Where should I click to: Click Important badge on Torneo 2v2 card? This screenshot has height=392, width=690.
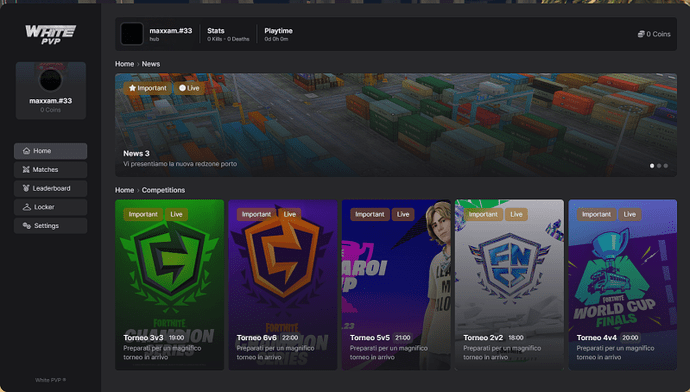(483, 214)
